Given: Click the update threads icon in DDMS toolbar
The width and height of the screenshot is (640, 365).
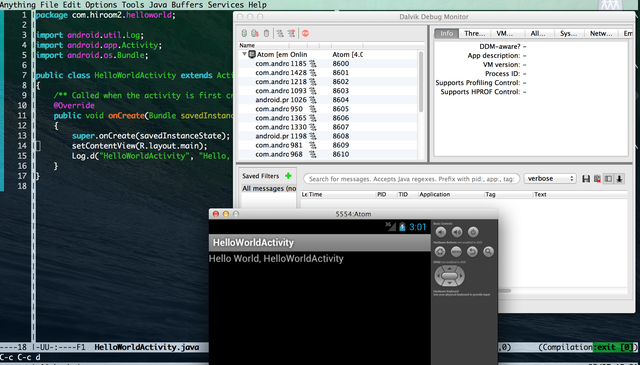Looking at the screenshot, I should [x=280, y=33].
